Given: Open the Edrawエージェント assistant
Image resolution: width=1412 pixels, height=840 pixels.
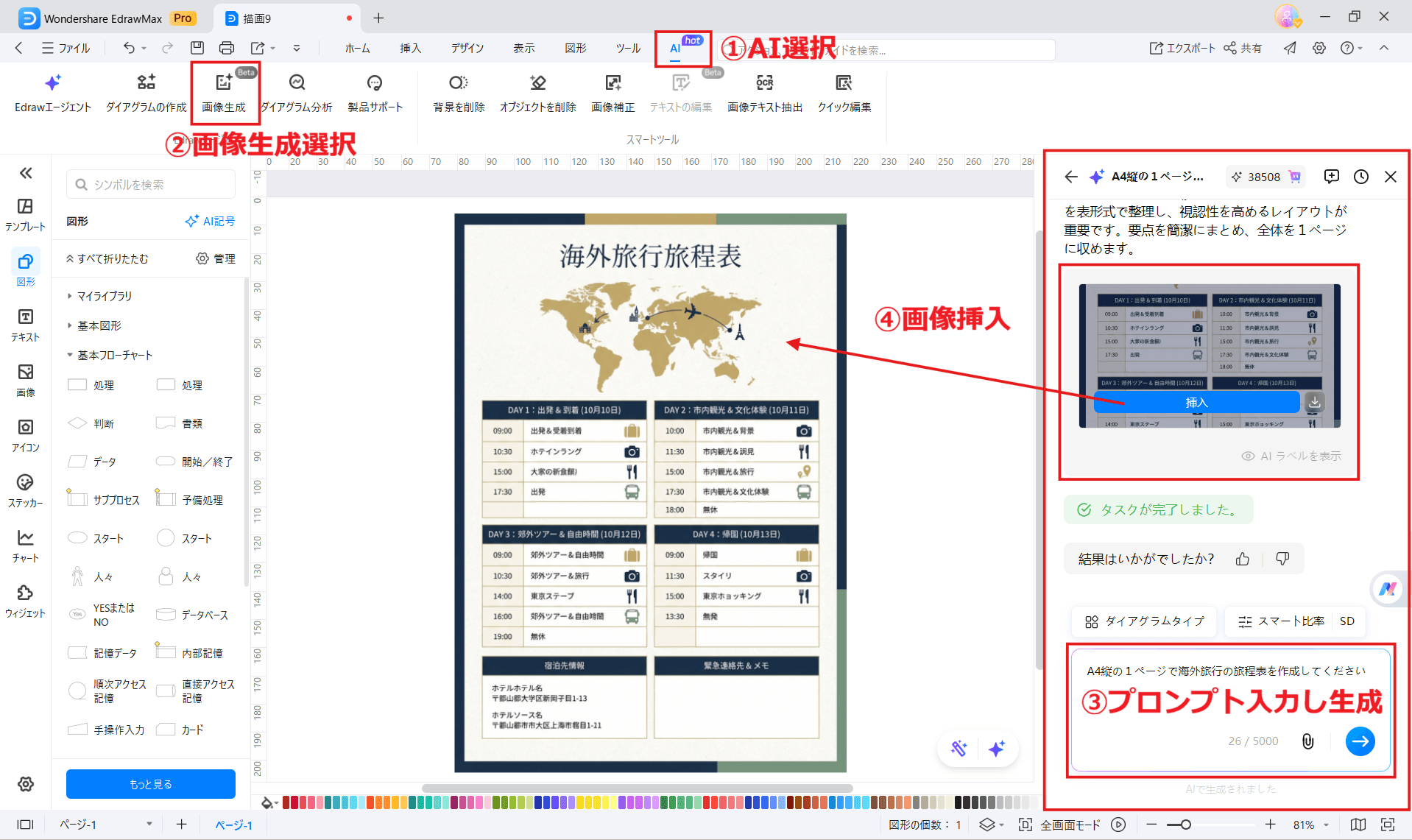Looking at the screenshot, I should [52, 92].
